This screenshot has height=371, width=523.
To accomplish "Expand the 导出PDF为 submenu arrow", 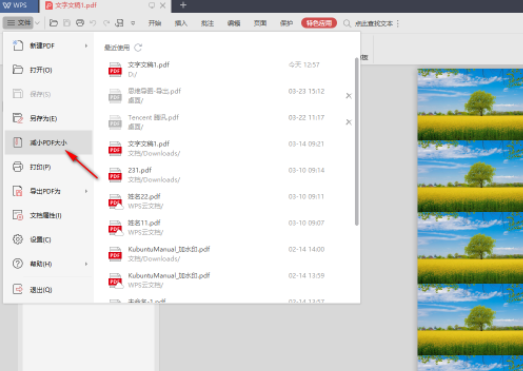I will (x=86, y=191).
